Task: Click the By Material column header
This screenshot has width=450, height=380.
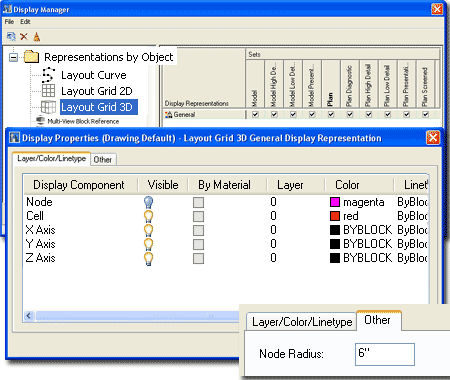Action: 227,185
